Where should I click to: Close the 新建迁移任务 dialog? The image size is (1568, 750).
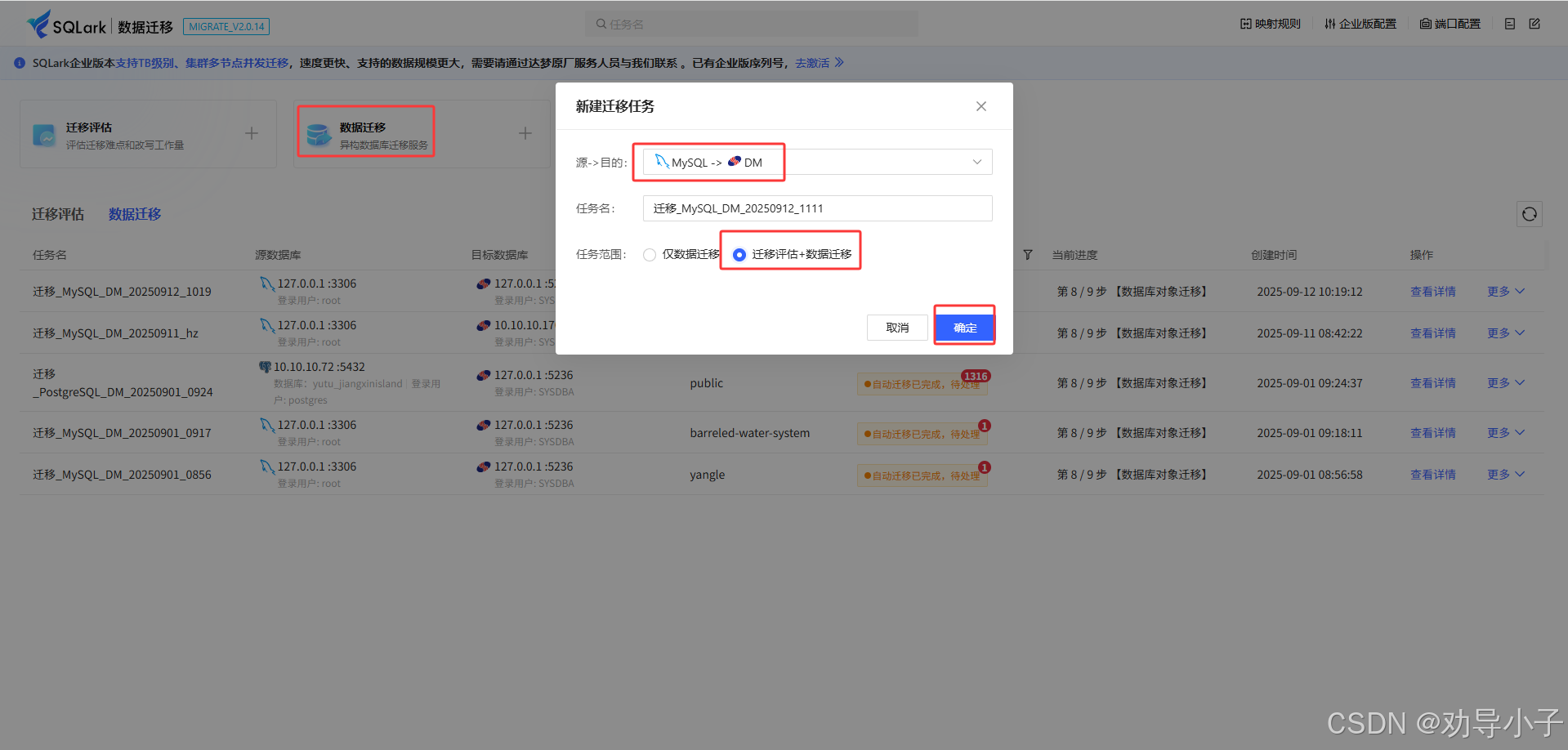click(x=981, y=106)
